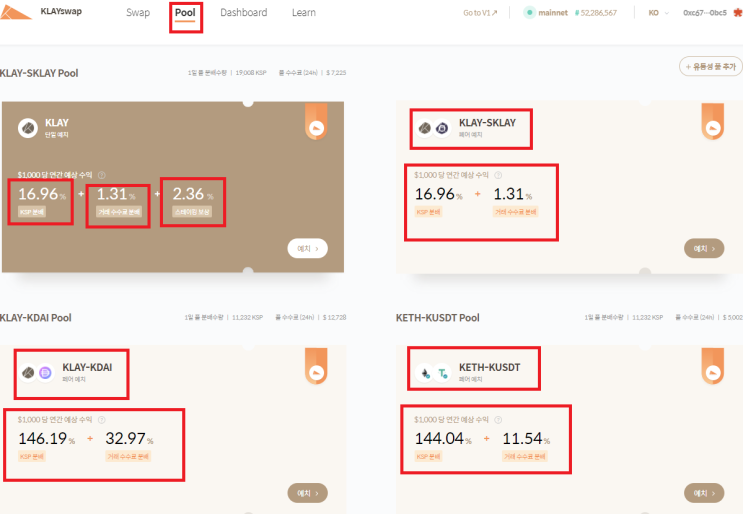Open help icon on KLAY-KDAI card

[101, 420]
